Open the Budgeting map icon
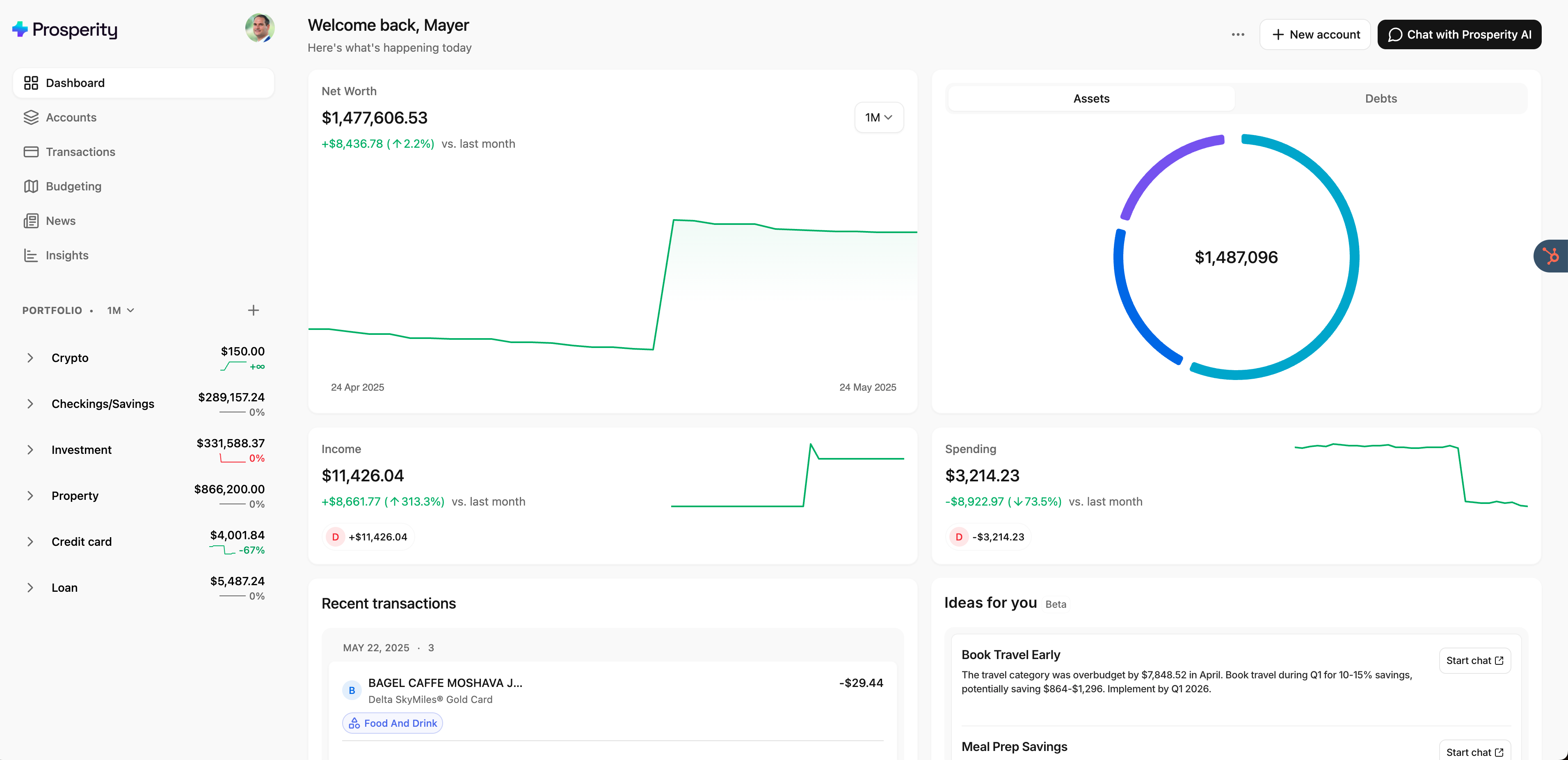1568x760 pixels. pos(31,186)
